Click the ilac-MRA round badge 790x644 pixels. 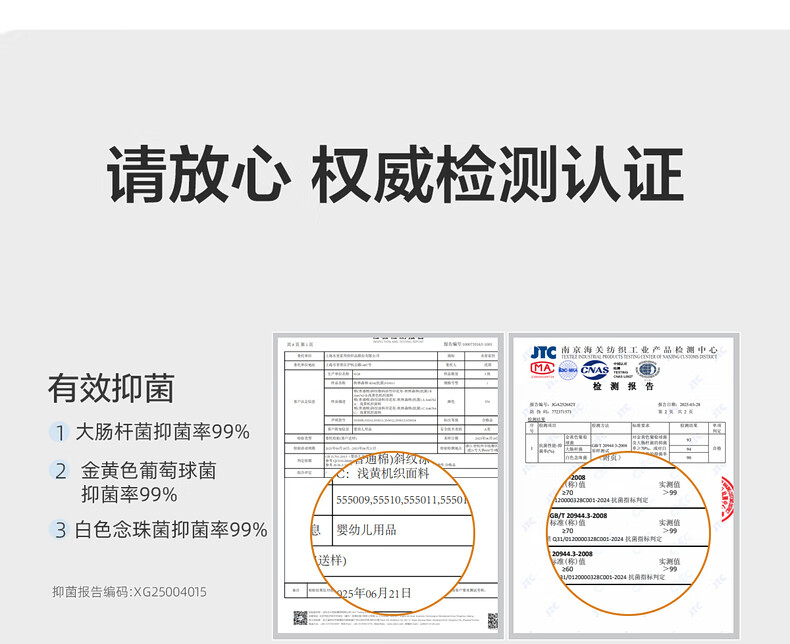[568, 368]
